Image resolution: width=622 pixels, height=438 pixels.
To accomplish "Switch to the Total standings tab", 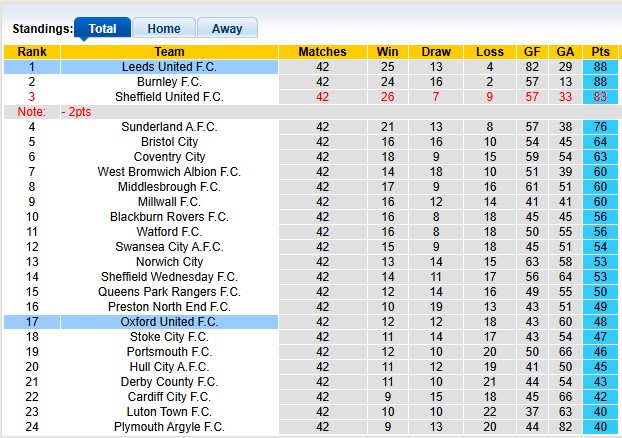I will 102,29.
